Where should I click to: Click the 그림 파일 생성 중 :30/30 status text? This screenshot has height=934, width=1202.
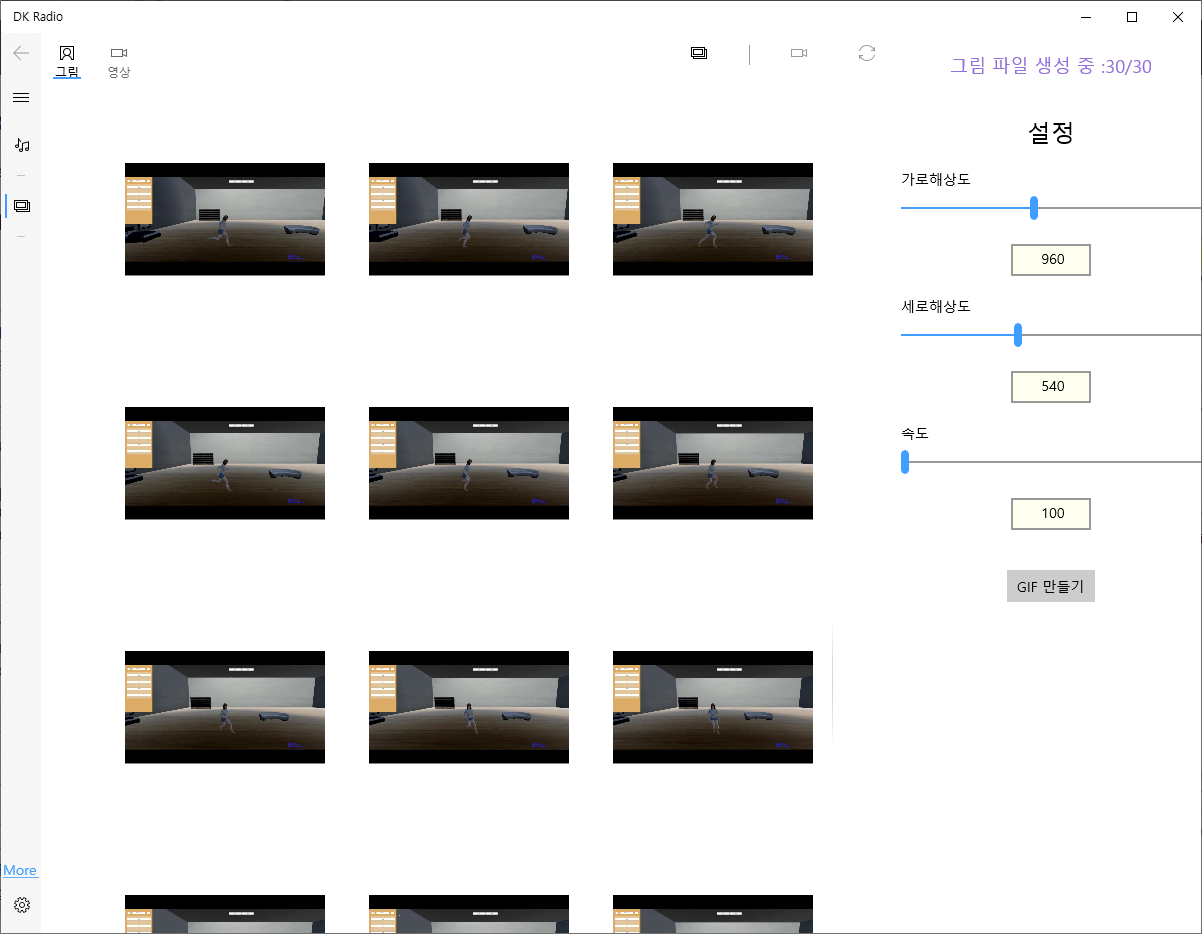(1051, 67)
